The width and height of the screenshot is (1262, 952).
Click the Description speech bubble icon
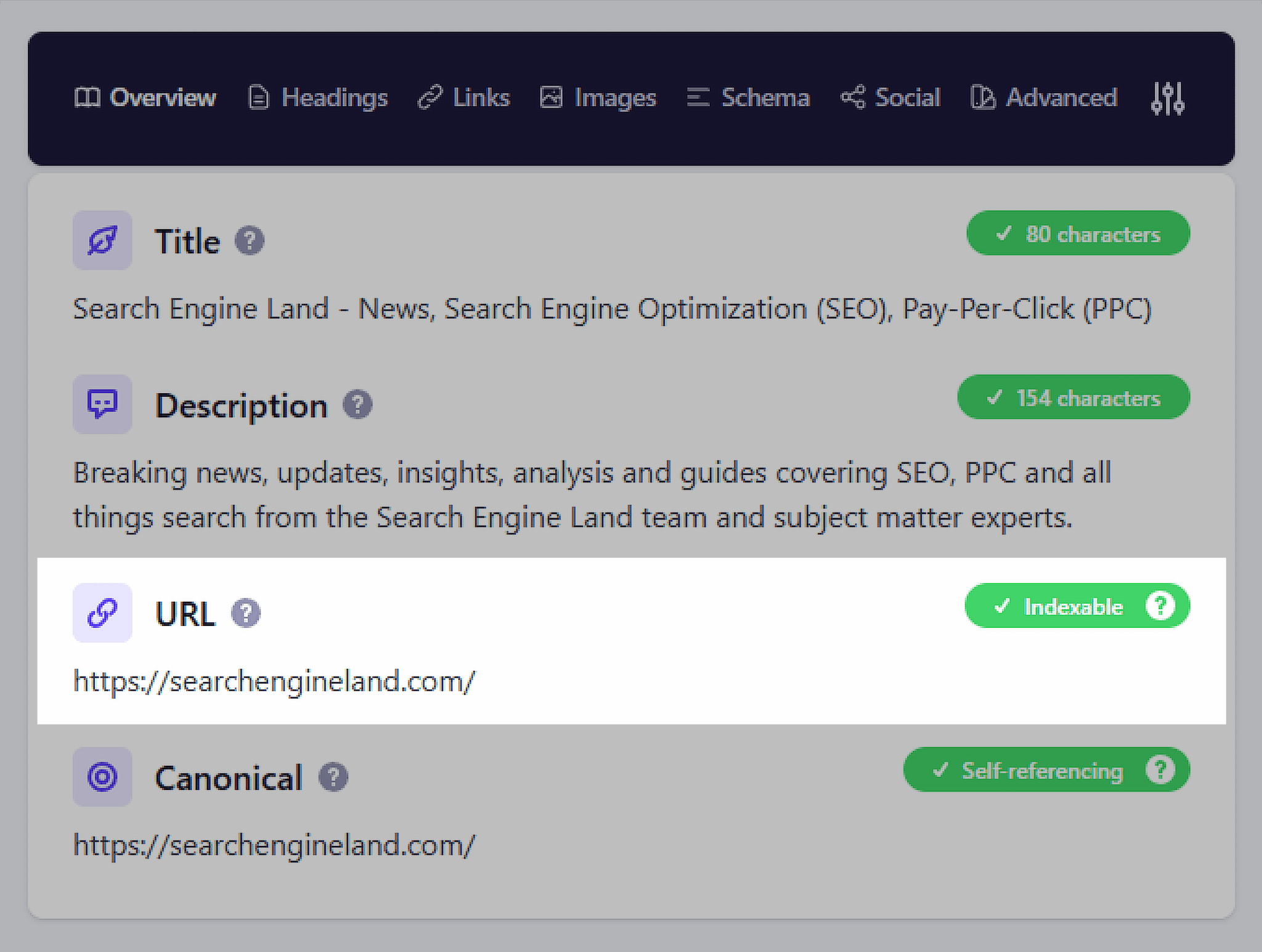(102, 404)
